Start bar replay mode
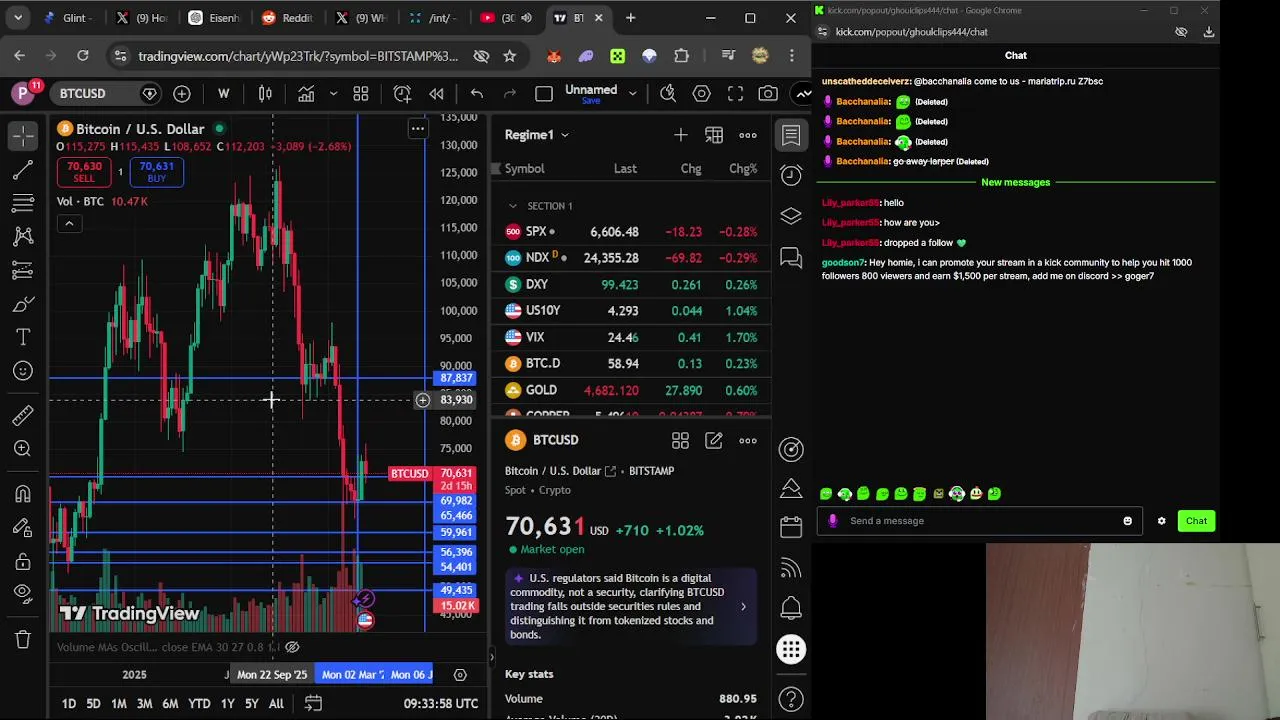Viewport: 1280px width, 720px height. [436, 93]
